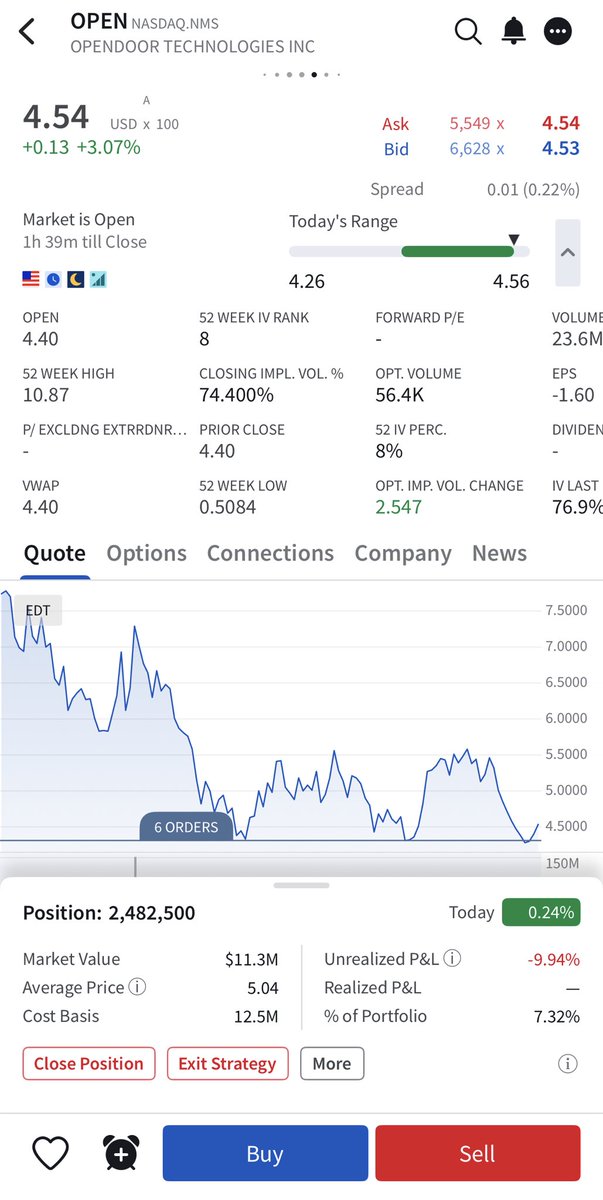Image resolution: width=603 pixels, height=1200 pixels.
Task: Open the Company tab
Action: (403, 554)
